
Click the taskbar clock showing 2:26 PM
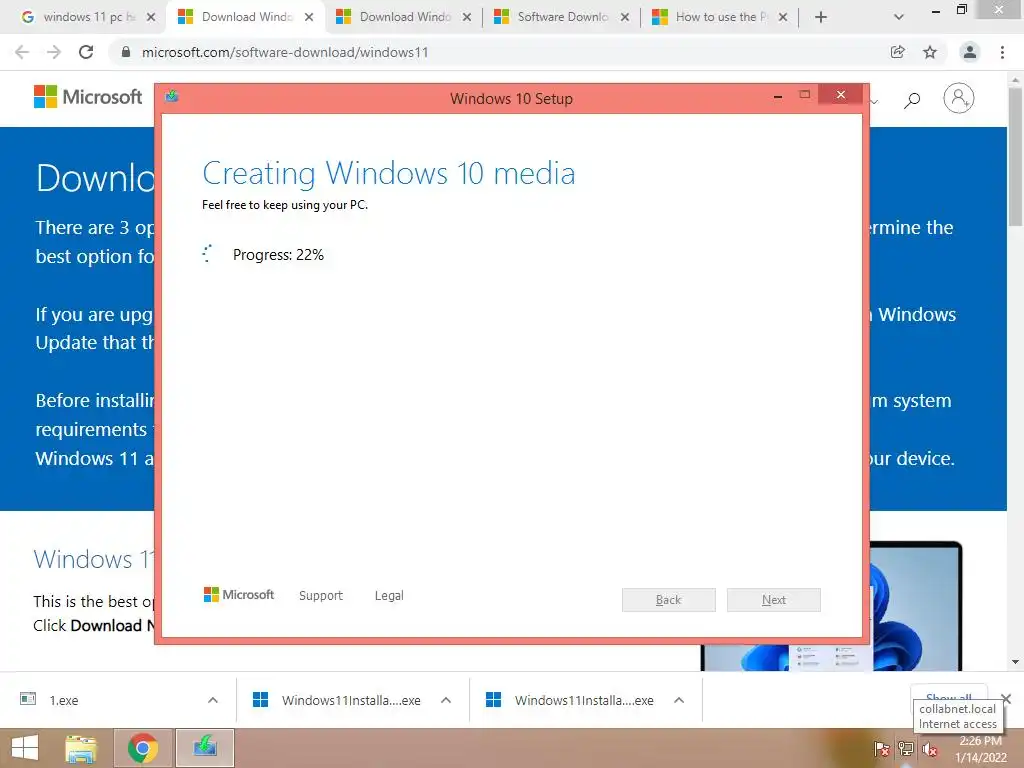pyautogui.click(x=981, y=749)
